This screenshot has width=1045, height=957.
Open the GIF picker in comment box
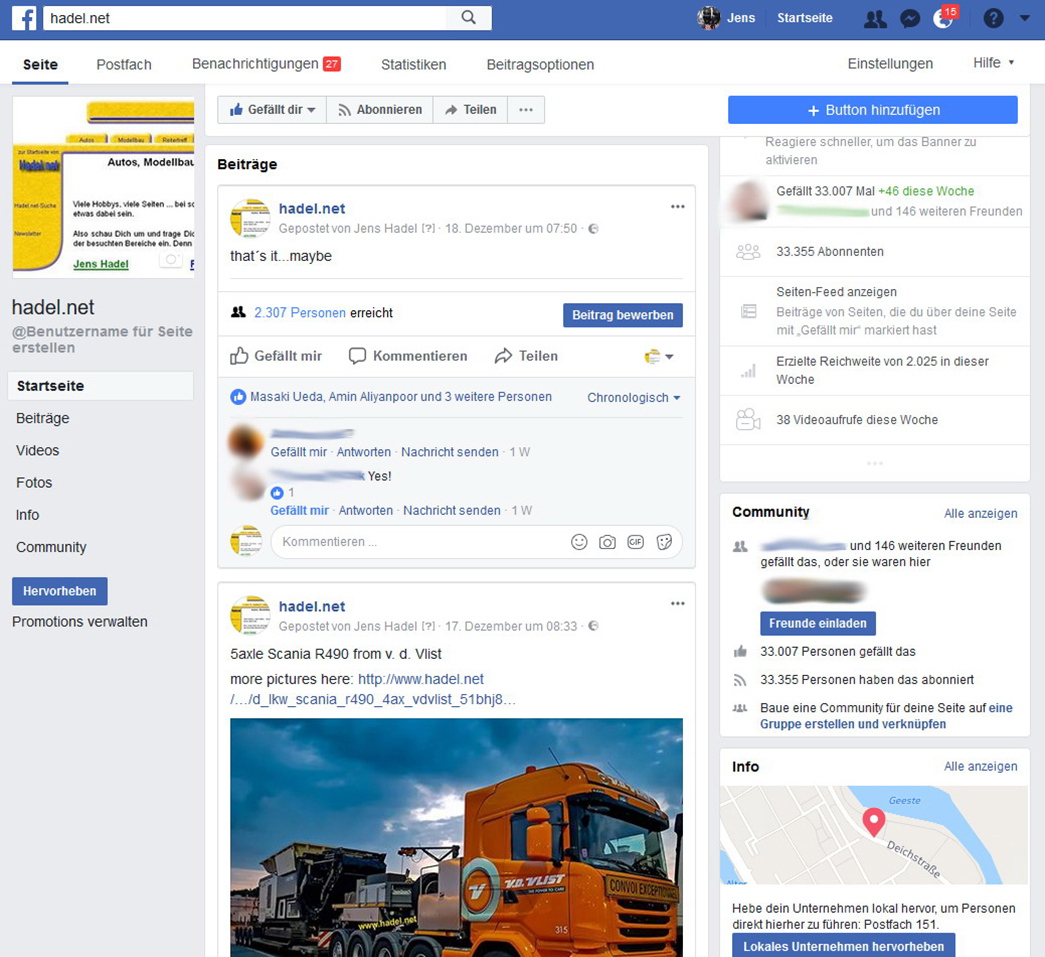635,542
